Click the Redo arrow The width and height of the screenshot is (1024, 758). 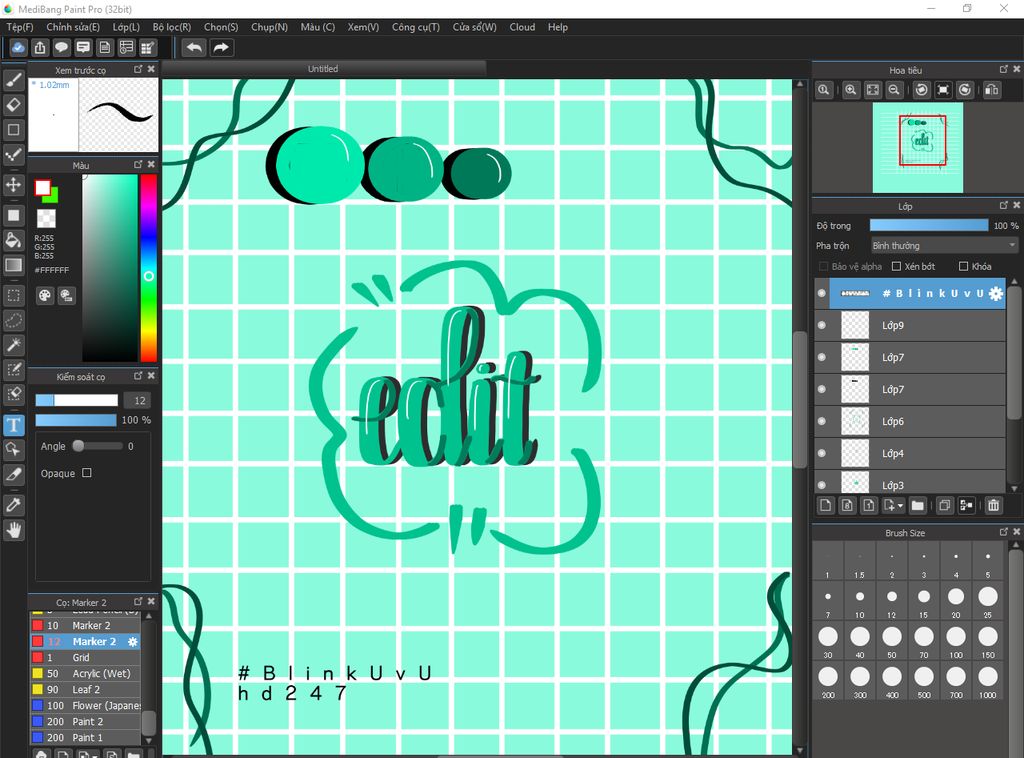221,48
